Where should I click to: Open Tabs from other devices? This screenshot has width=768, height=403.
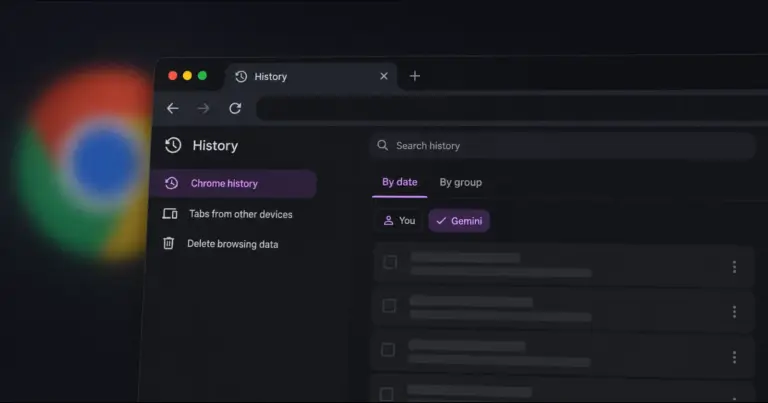click(228, 214)
